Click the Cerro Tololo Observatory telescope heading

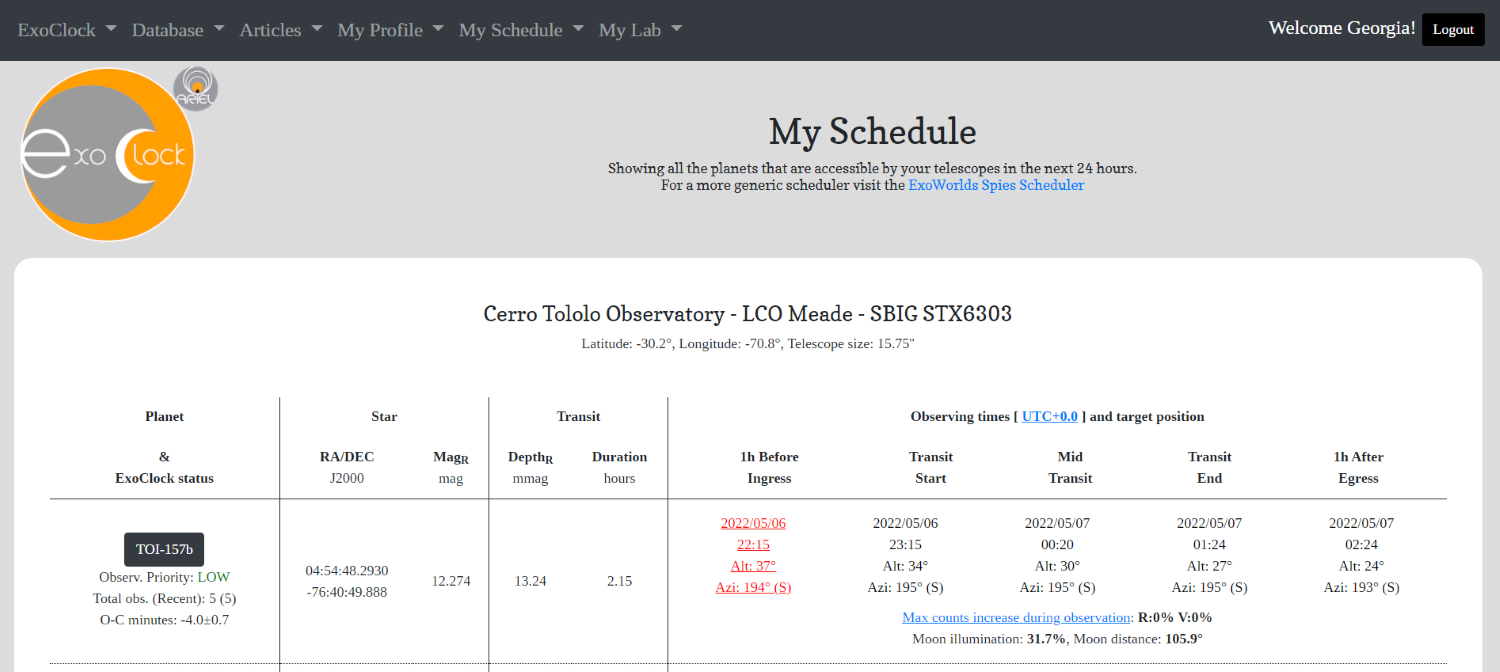[748, 314]
